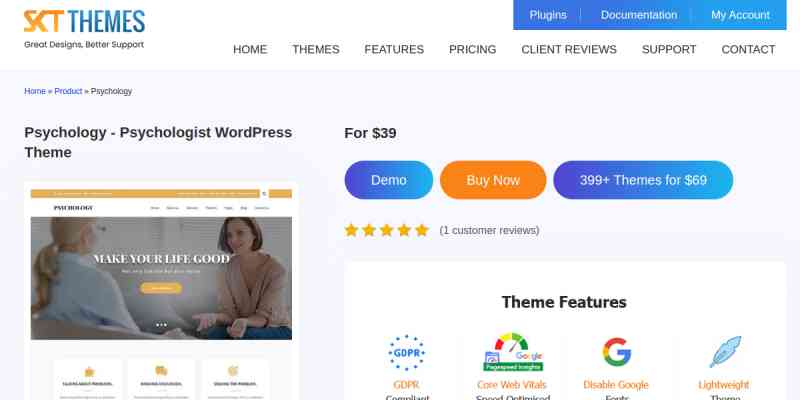Click the Product breadcrumb link
This screenshot has width=800, height=400.
[68, 91]
